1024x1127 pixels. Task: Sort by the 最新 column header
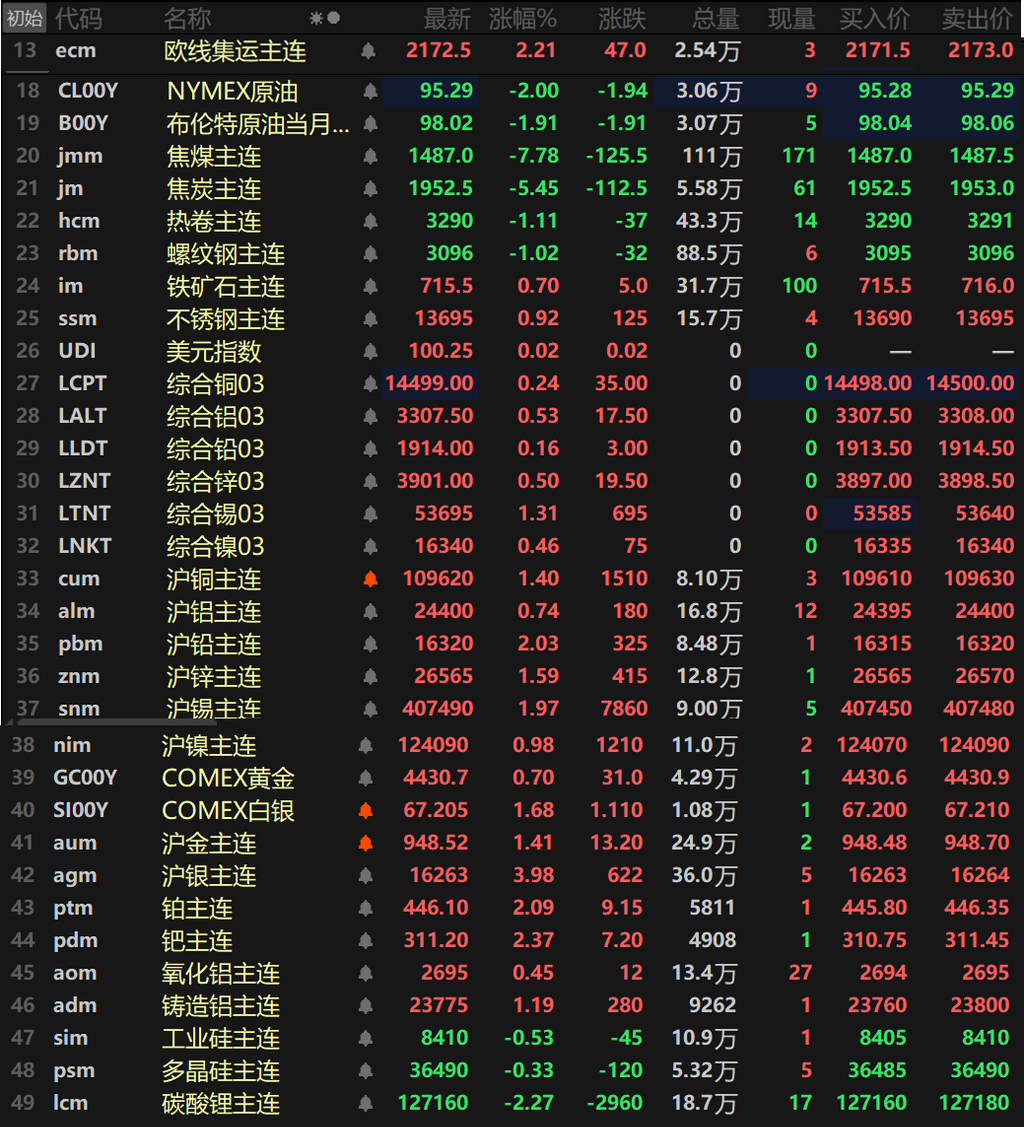(447, 19)
